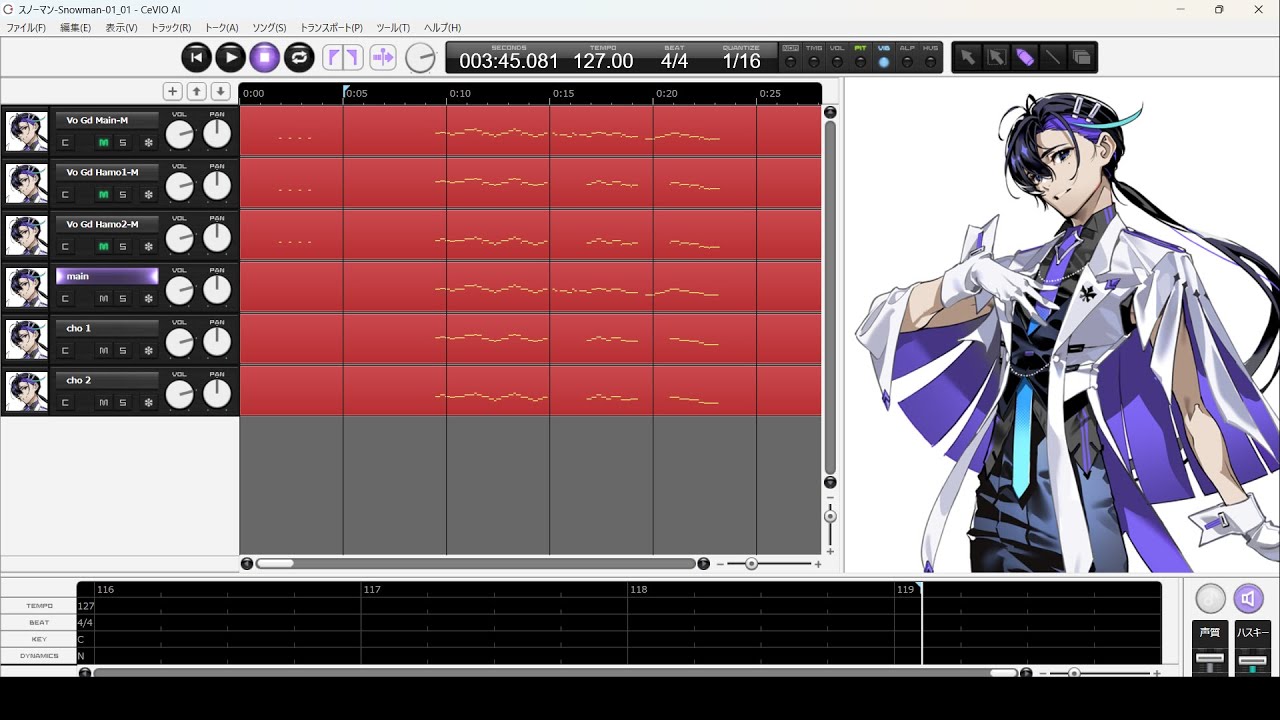
Task: Enable the HUS parameter button
Action: coord(931,57)
